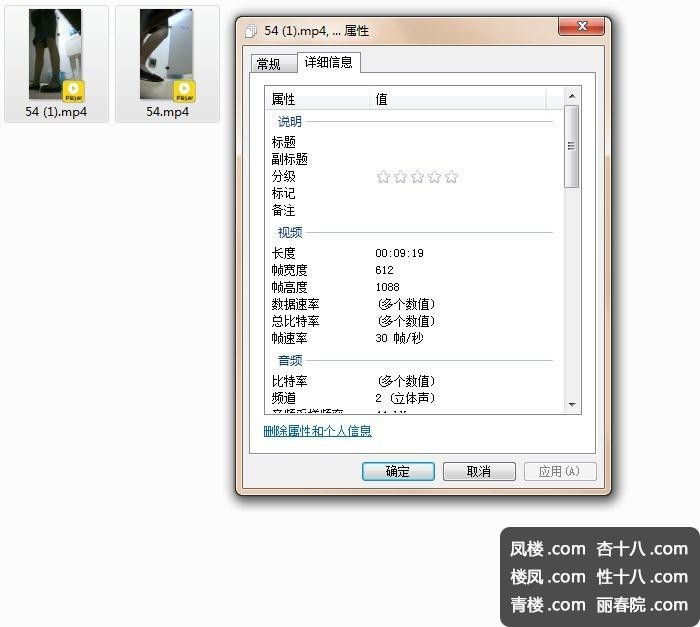Click the scrollbar down arrow
Screen dimensions: 700x627
(572, 405)
